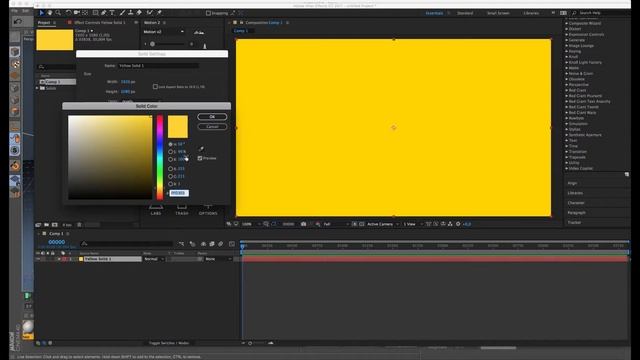Toggle Lock Aspect Ratio checkbox in Solid Settings
The image size is (640, 360).
[x=155, y=87]
